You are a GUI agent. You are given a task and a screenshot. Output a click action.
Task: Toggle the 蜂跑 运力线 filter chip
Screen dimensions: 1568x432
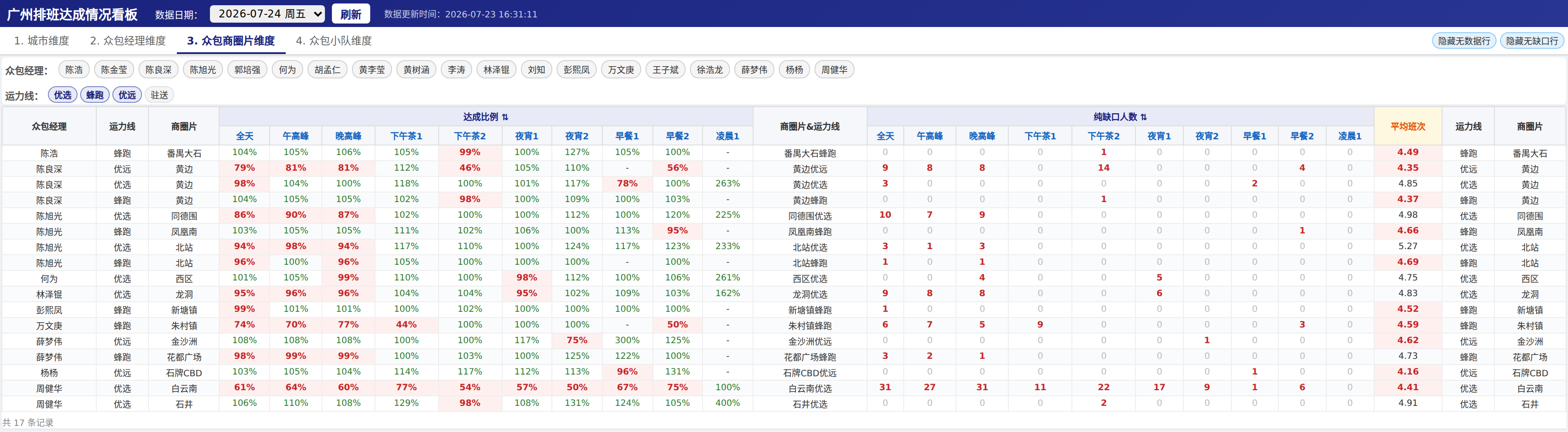pyautogui.click(x=95, y=95)
